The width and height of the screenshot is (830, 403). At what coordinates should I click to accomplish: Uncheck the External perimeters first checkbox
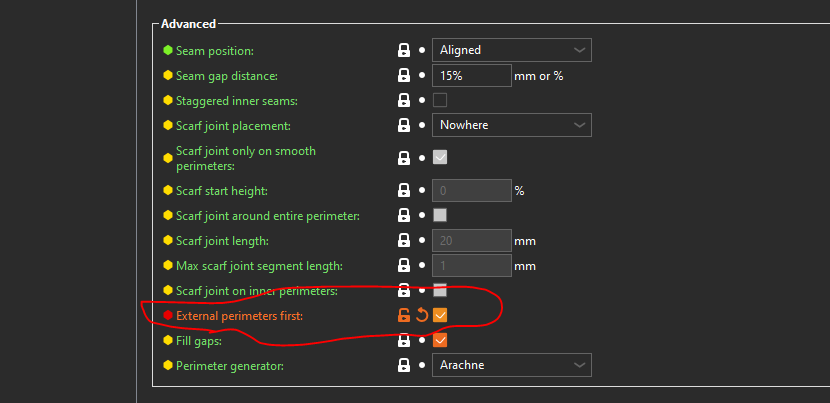tap(440, 315)
